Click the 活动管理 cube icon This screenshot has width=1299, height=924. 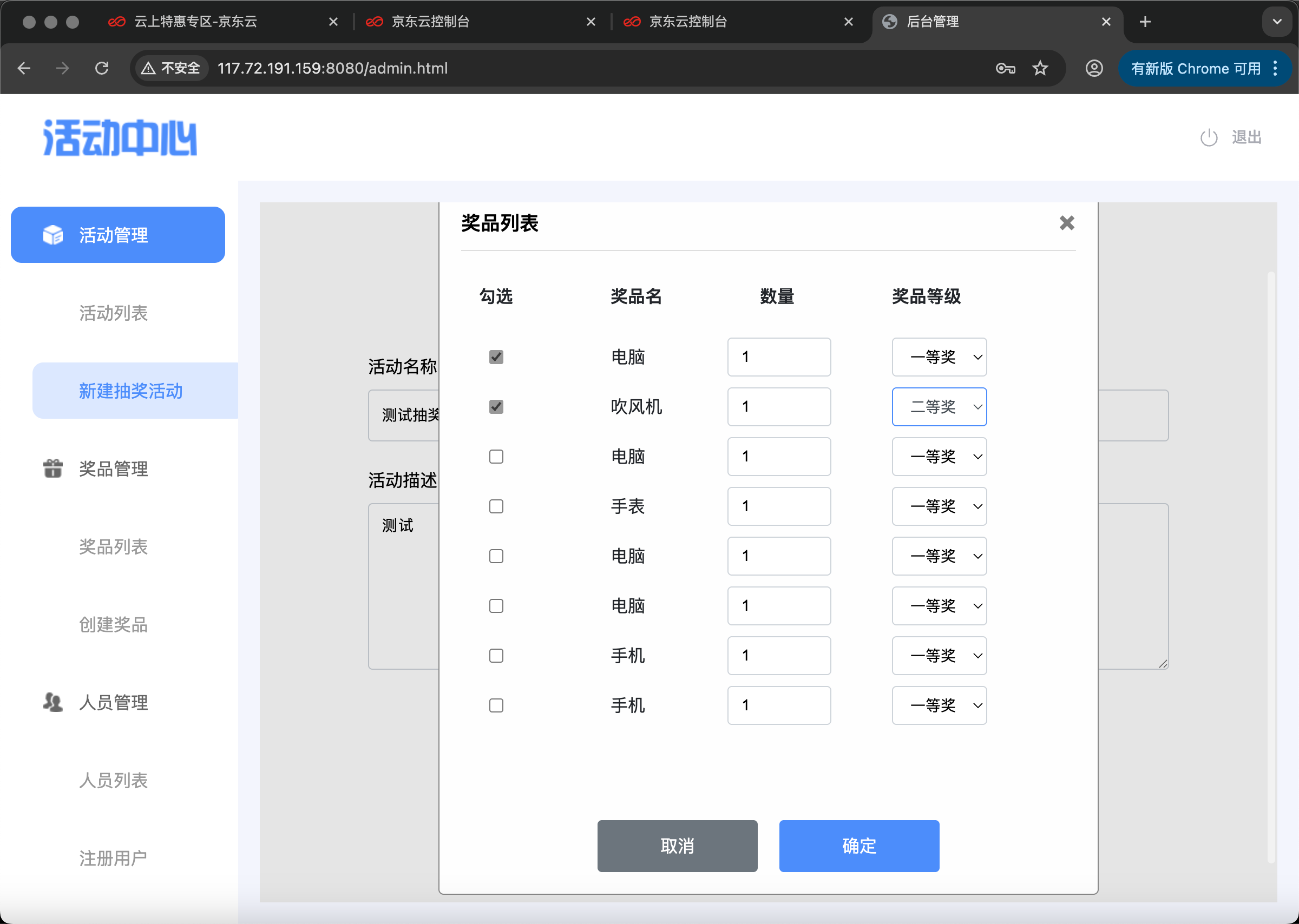[53, 235]
